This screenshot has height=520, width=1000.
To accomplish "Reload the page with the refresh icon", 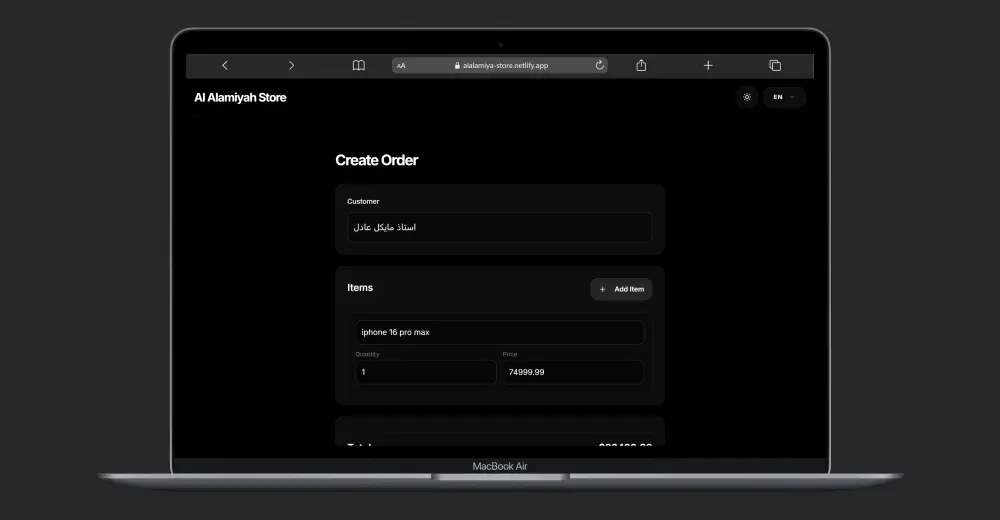I will click(x=599, y=65).
